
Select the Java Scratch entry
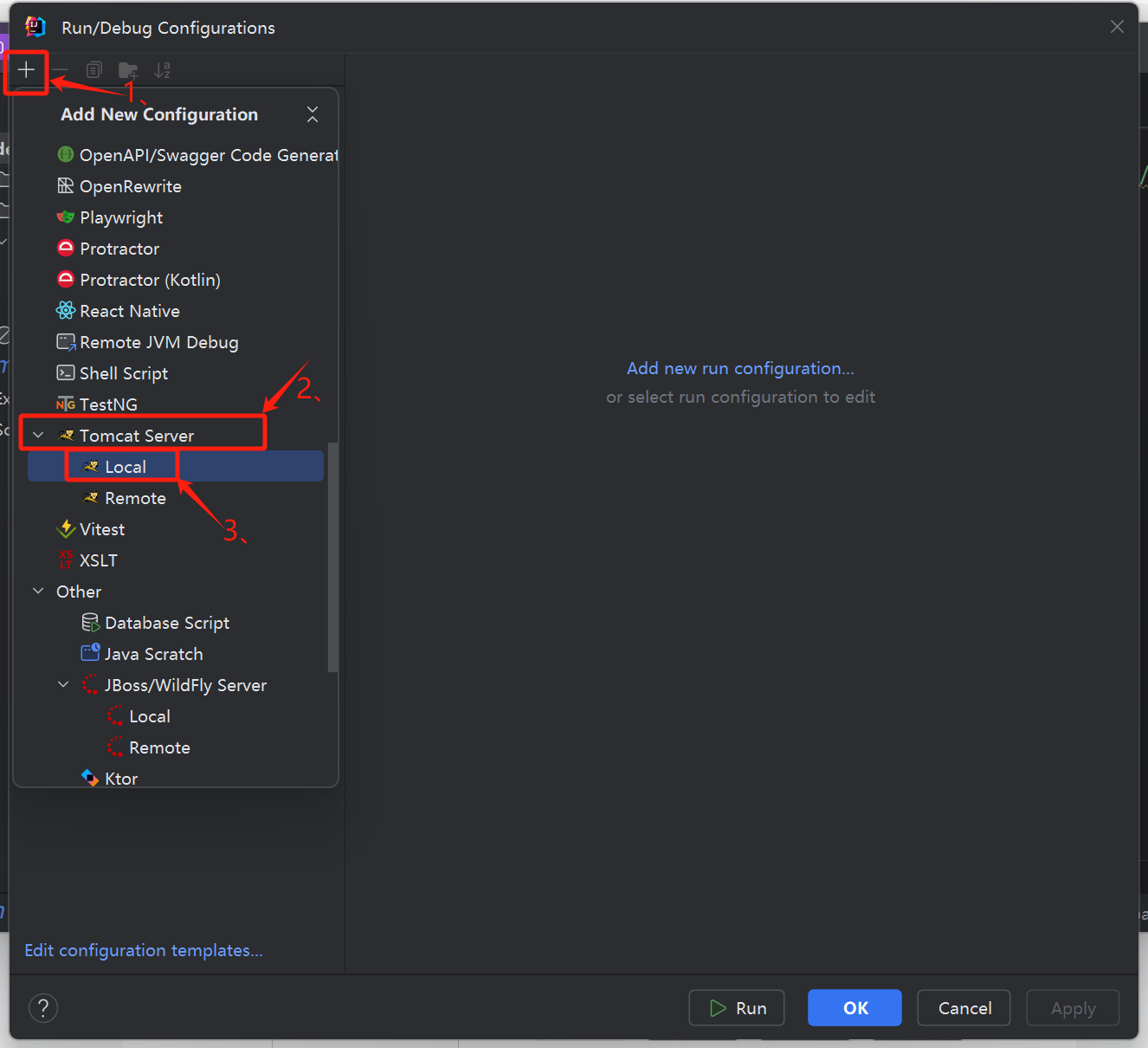(176, 654)
